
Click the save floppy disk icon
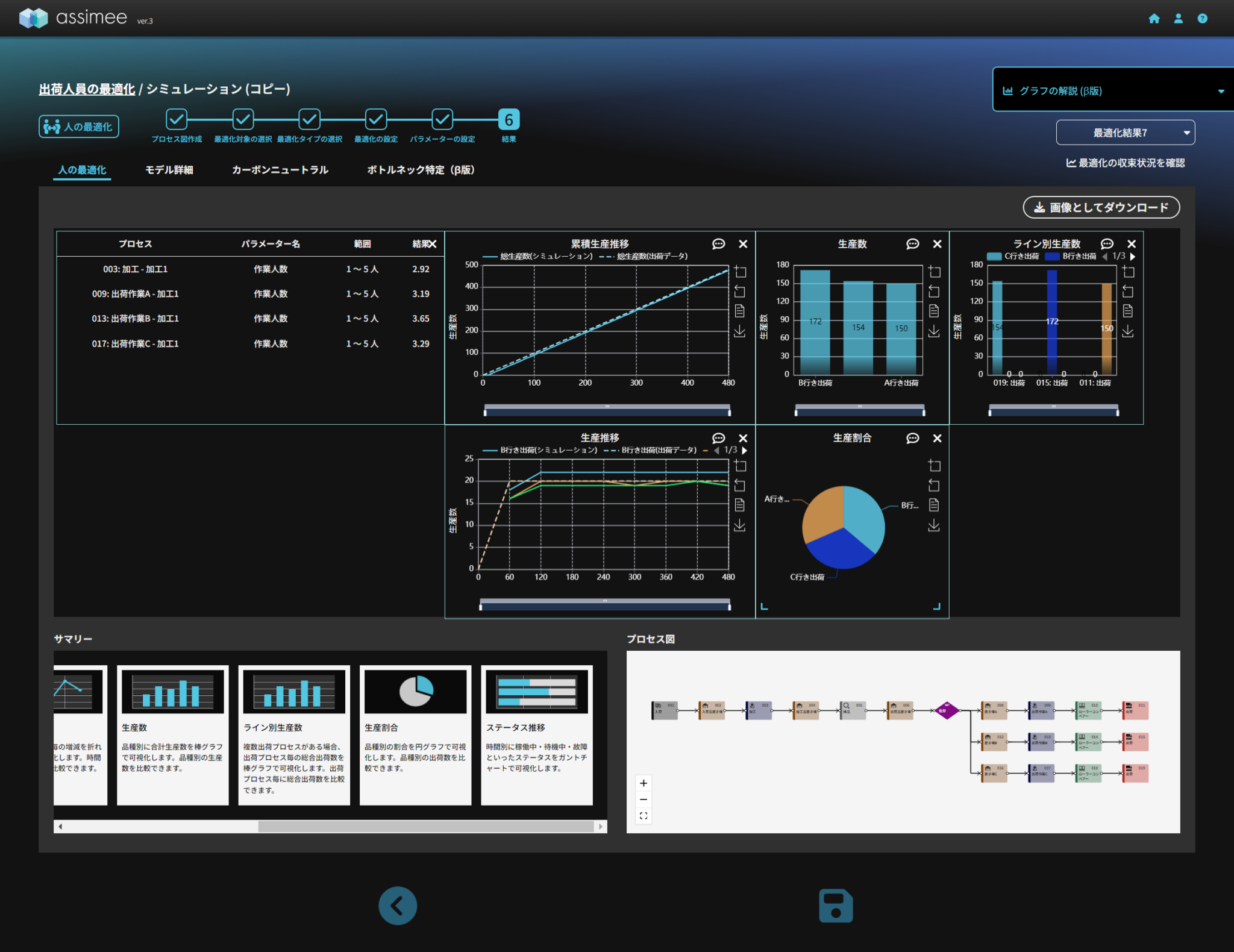coord(836,905)
